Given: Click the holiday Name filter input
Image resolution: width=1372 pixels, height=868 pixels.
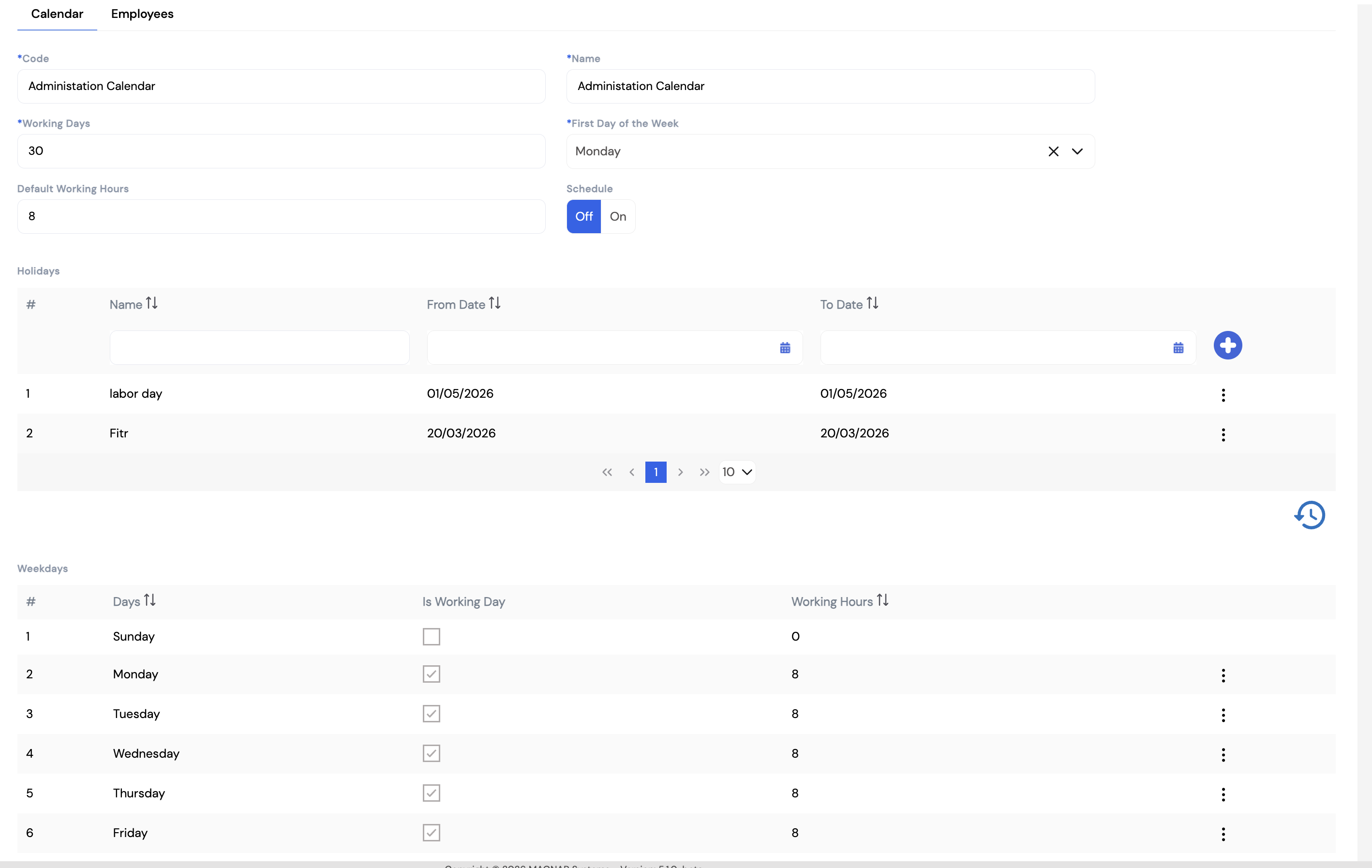Looking at the screenshot, I should (x=259, y=347).
